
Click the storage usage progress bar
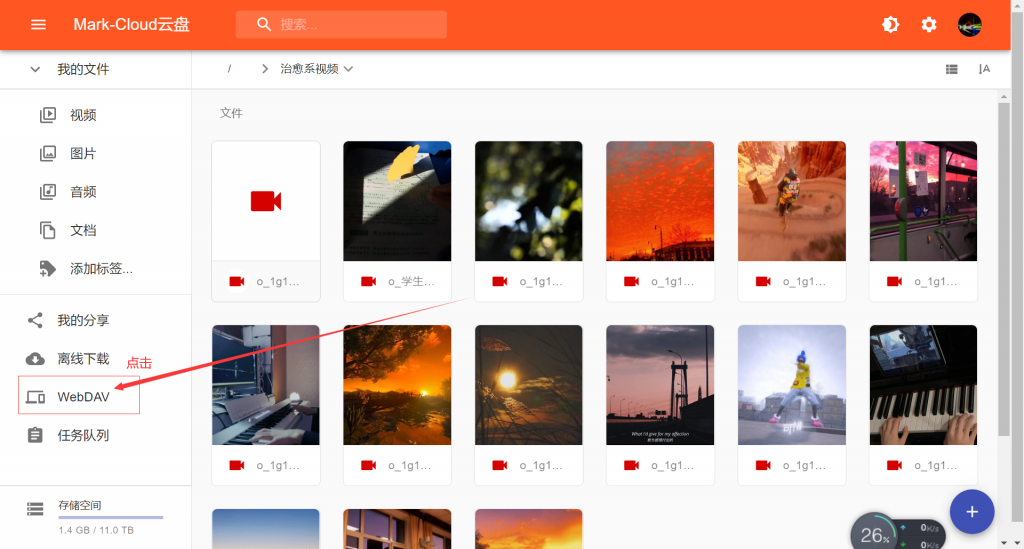click(x=110, y=517)
